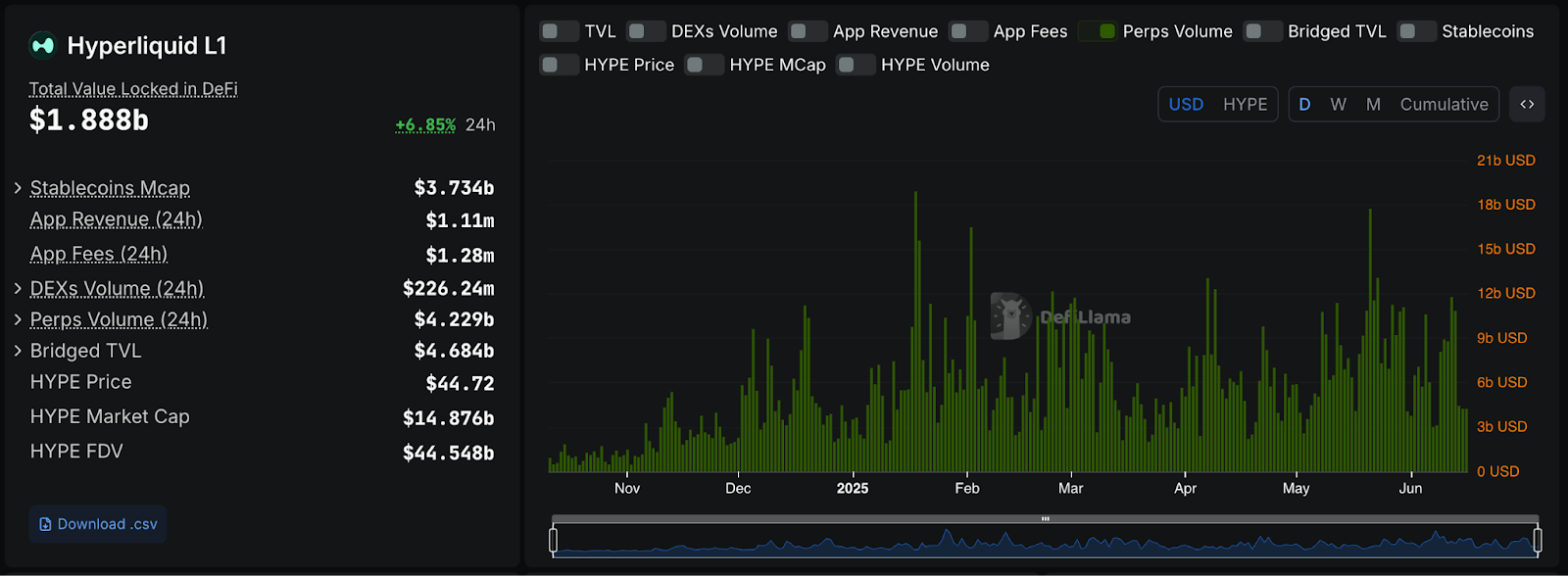1568x576 pixels.
Task: Switch denomination to HYPE
Action: pyautogui.click(x=1245, y=104)
